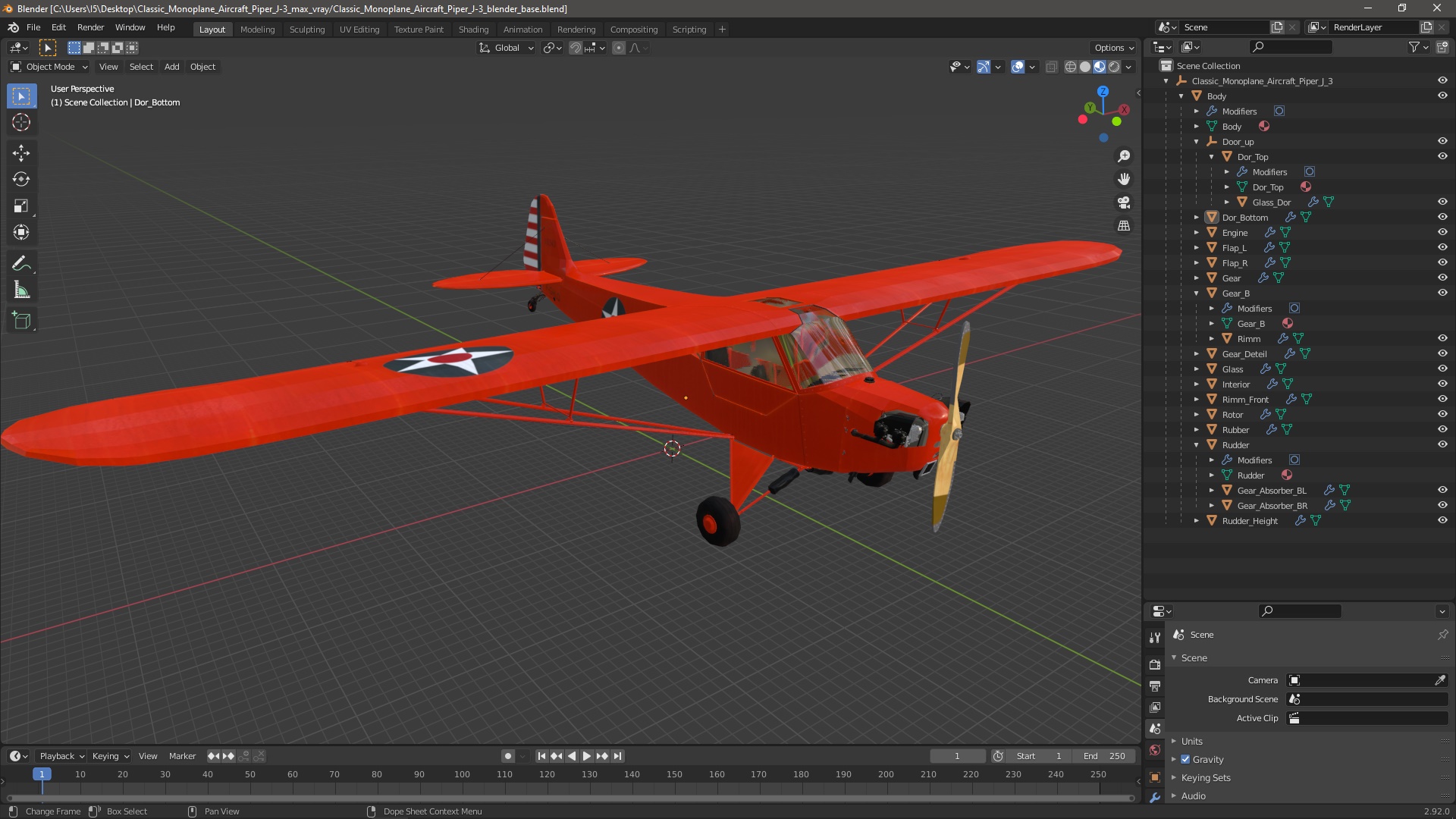Click the zoom viewport magnifier icon
The width and height of the screenshot is (1456, 819).
(1124, 156)
